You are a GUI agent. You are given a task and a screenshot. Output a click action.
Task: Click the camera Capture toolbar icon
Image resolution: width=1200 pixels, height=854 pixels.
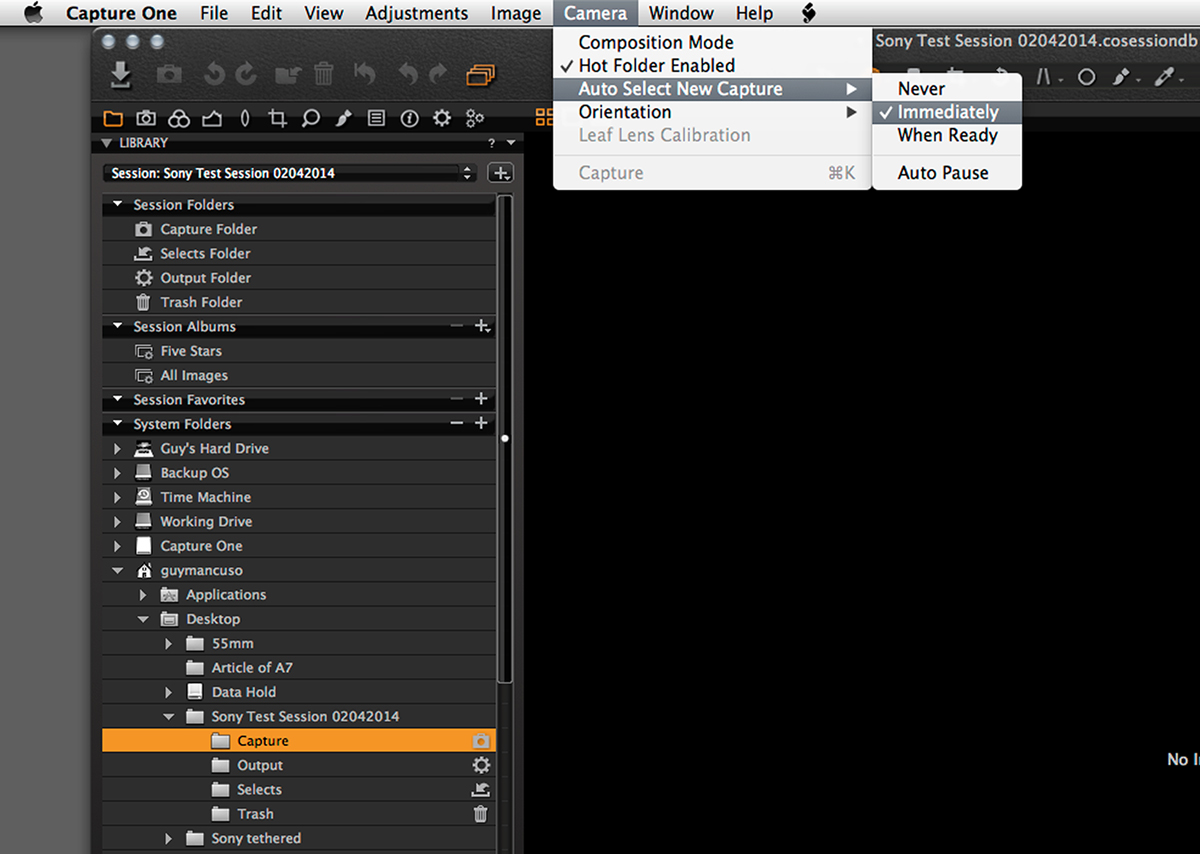(x=170, y=75)
